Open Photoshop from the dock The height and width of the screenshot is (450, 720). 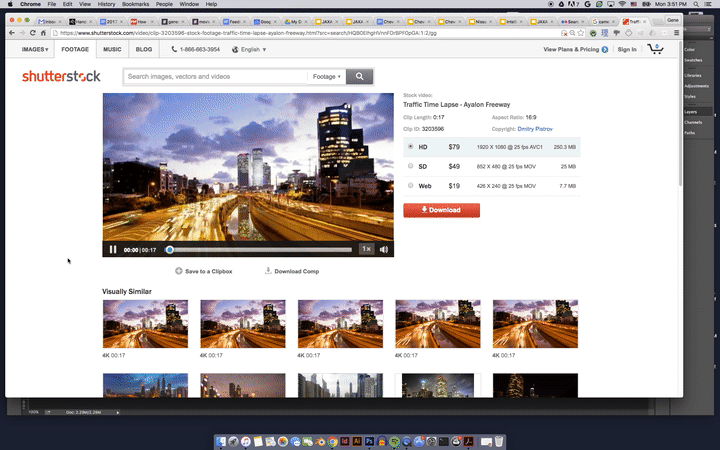pyautogui.click(x=369, y=441)
